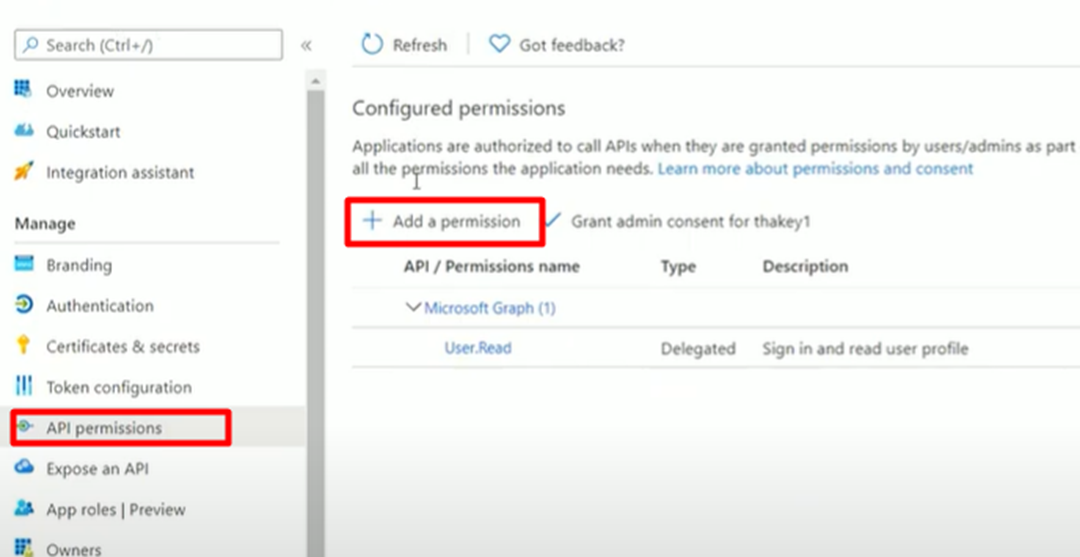
Task: Collapse the Microsoft Graph (1) chevron
Action: [413, 307]
